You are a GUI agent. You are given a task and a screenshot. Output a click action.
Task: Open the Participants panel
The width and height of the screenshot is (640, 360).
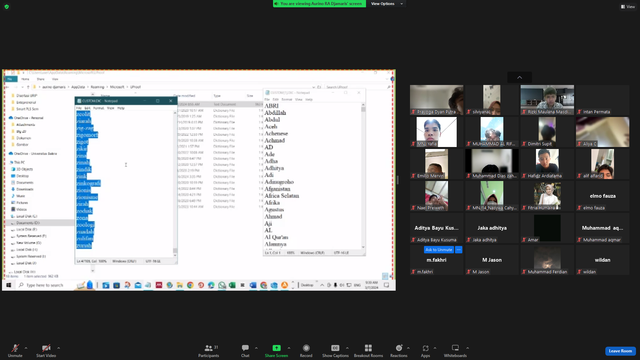(x=209, y=350)
